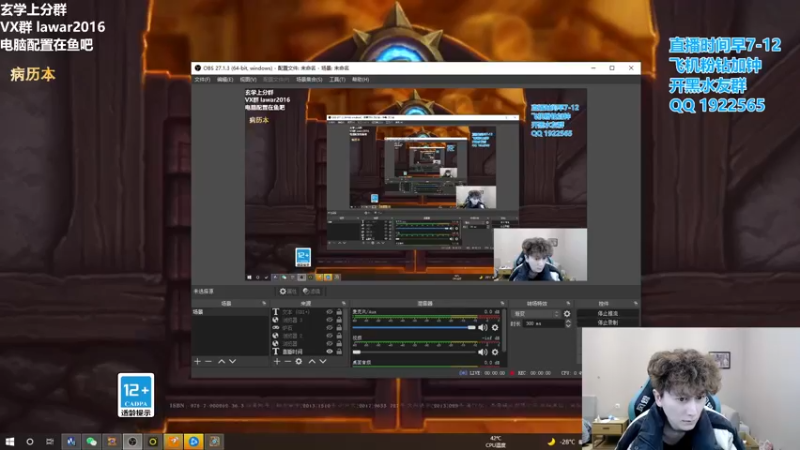Viewport: 800px width, 450px height.
Task: Undock the 混音器 panel via header icon
Action: [x=502, y=304]
